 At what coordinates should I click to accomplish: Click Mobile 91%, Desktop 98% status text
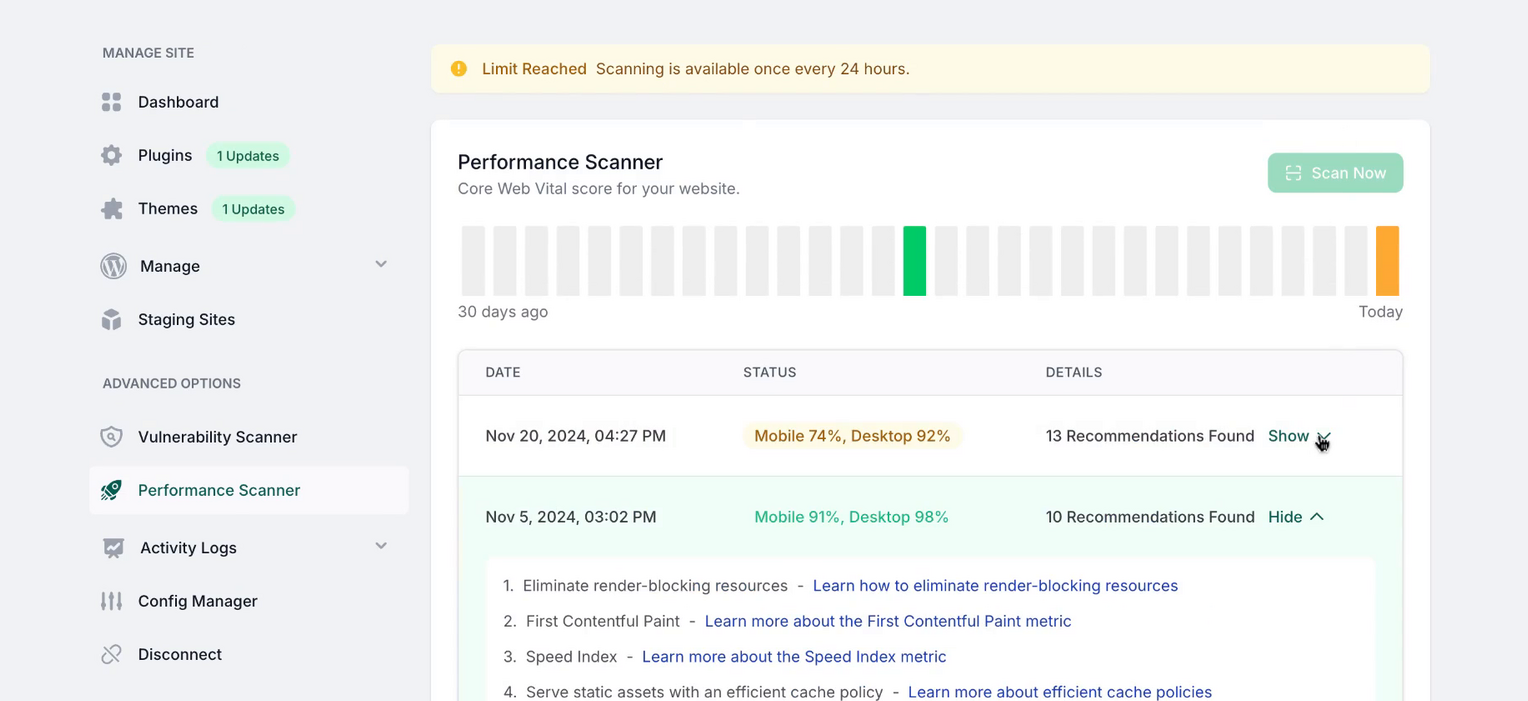click(851, 517)
